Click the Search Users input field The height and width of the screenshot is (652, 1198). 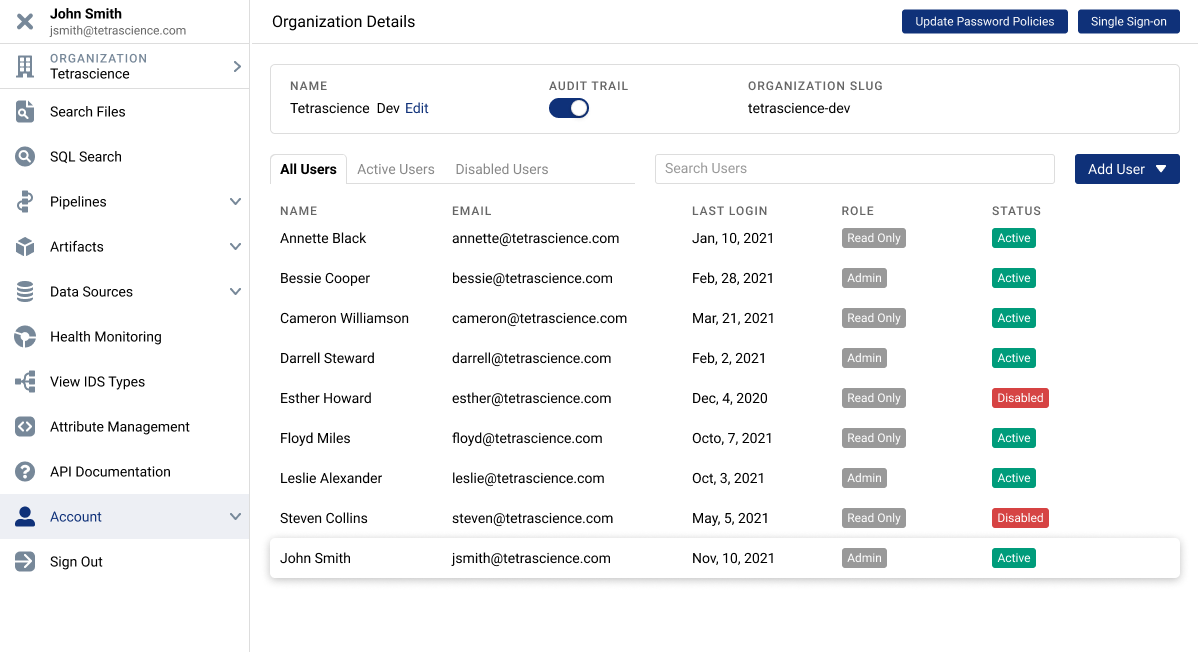(854, 168)
